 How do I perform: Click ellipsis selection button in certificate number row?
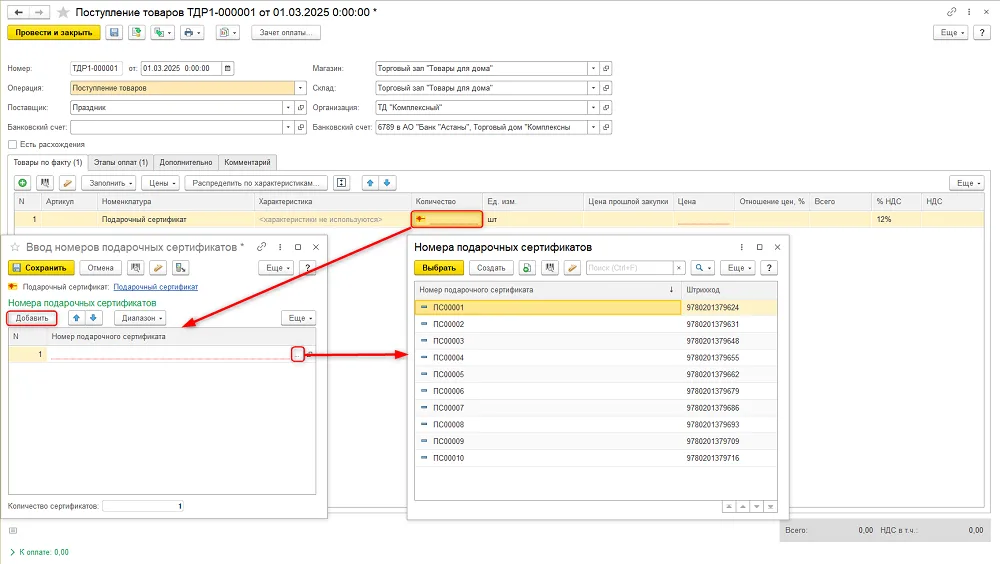pos(298,354)
